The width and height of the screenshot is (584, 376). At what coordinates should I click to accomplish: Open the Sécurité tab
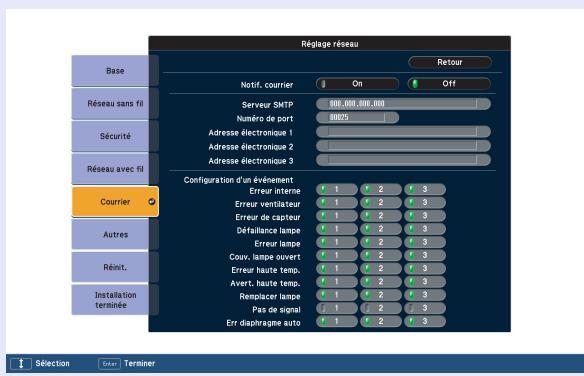[x=115, y=136]
